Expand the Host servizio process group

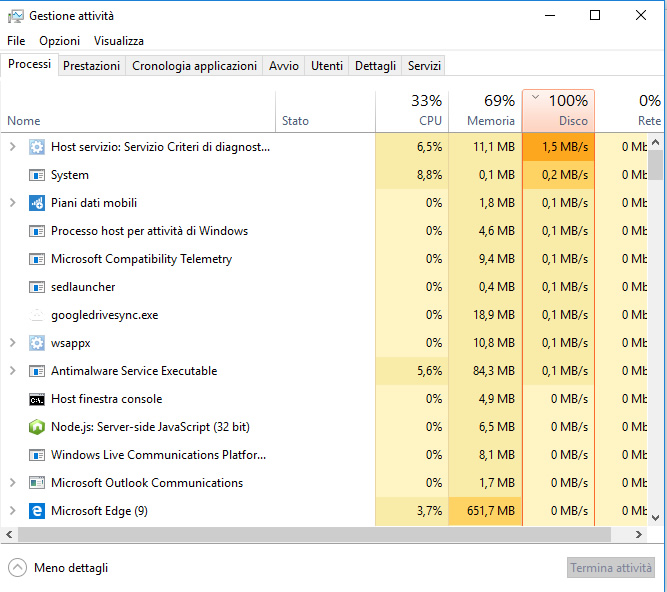pos(13,147)
